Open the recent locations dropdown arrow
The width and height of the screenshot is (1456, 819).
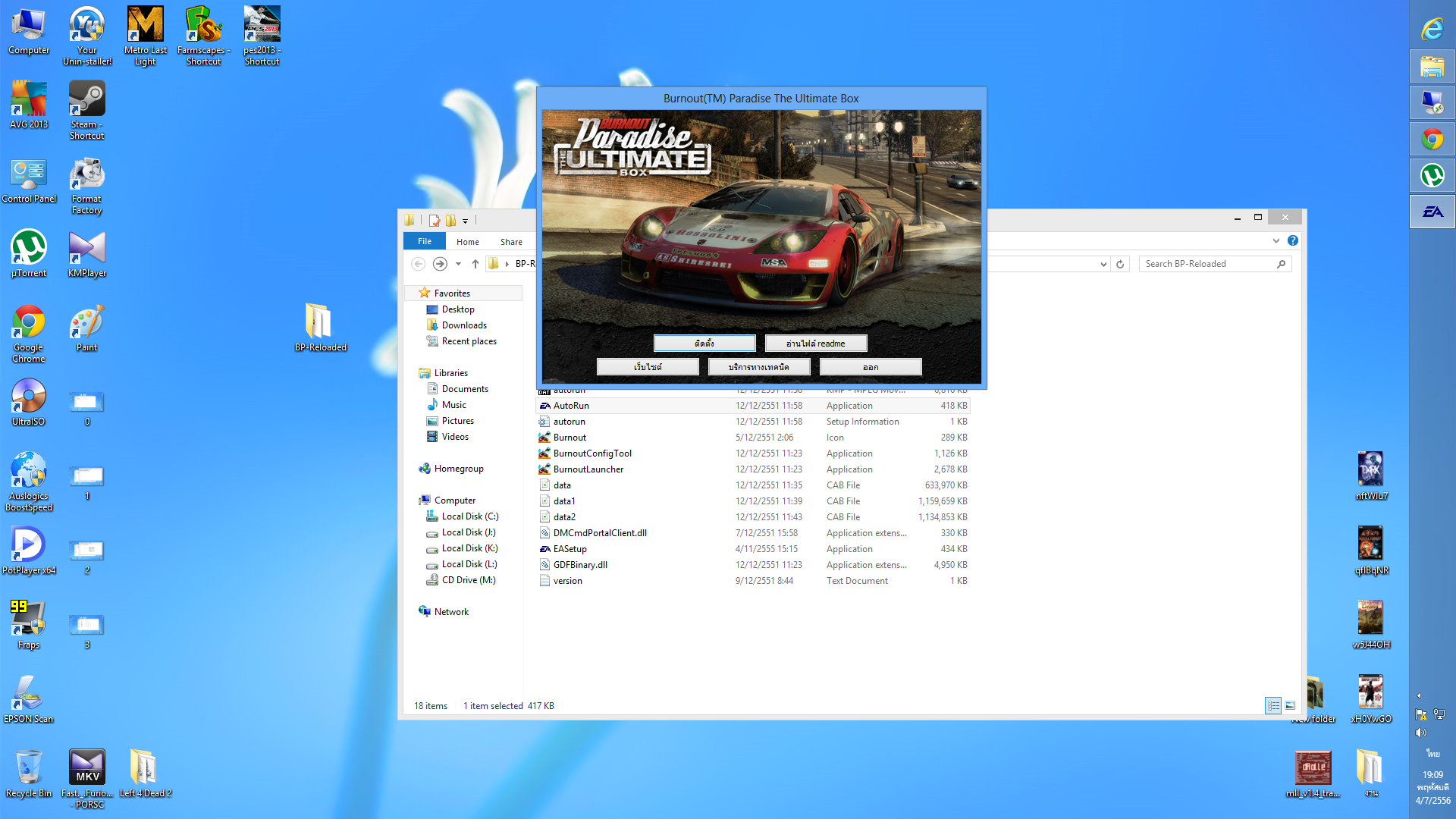pos(458,264)
